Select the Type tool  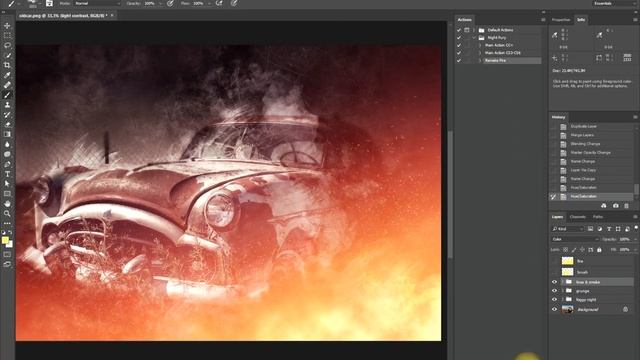tap(7, 174)
